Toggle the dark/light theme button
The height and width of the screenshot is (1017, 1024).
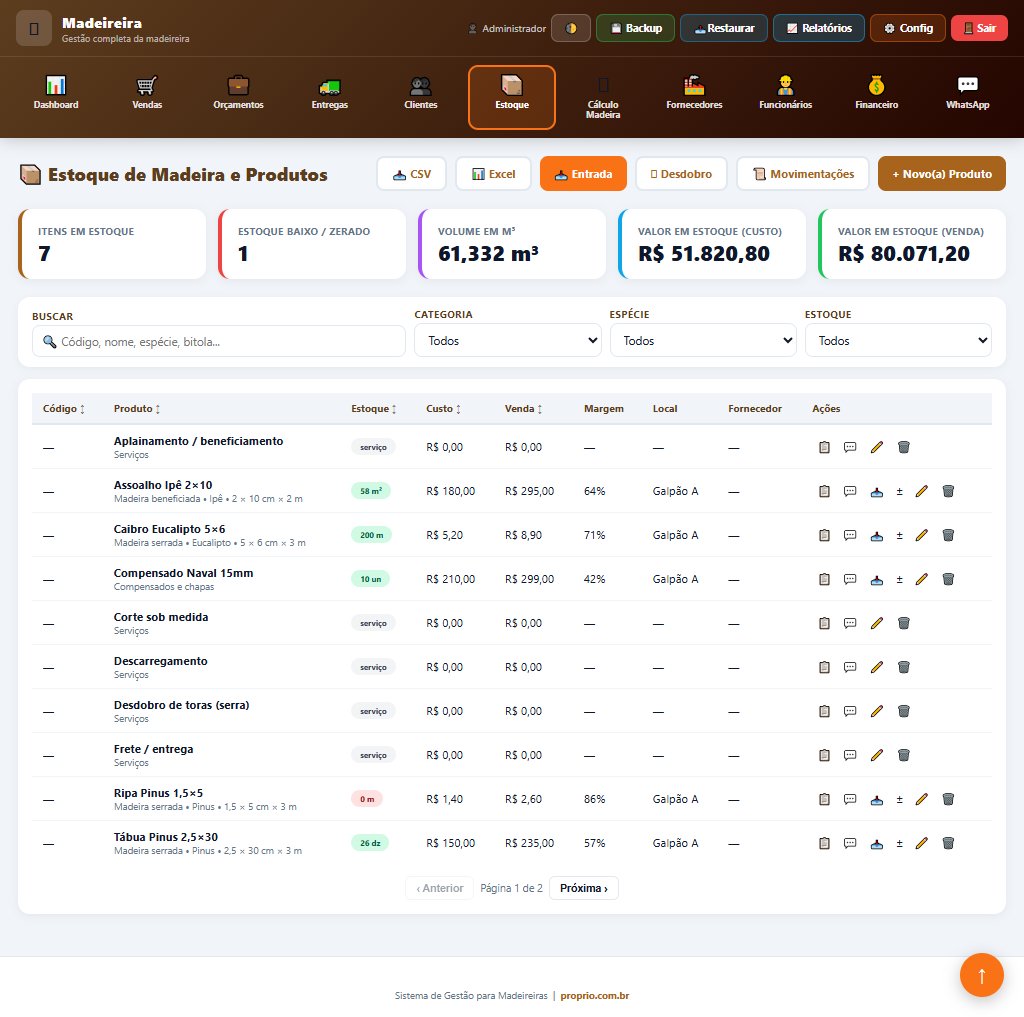[571, 28]
